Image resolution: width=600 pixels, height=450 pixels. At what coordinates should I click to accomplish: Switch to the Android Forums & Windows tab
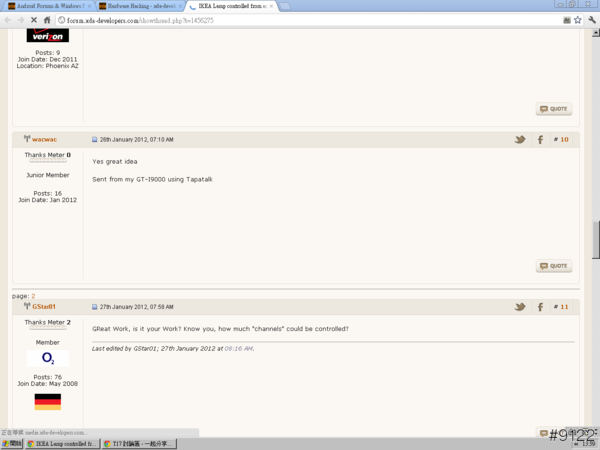click(x=51, y=6)
